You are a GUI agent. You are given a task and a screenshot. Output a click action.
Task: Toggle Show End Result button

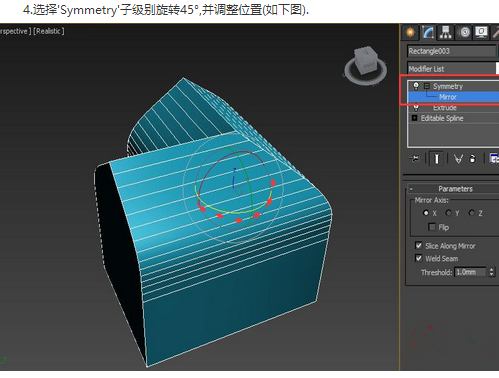[x=436, y=159]
